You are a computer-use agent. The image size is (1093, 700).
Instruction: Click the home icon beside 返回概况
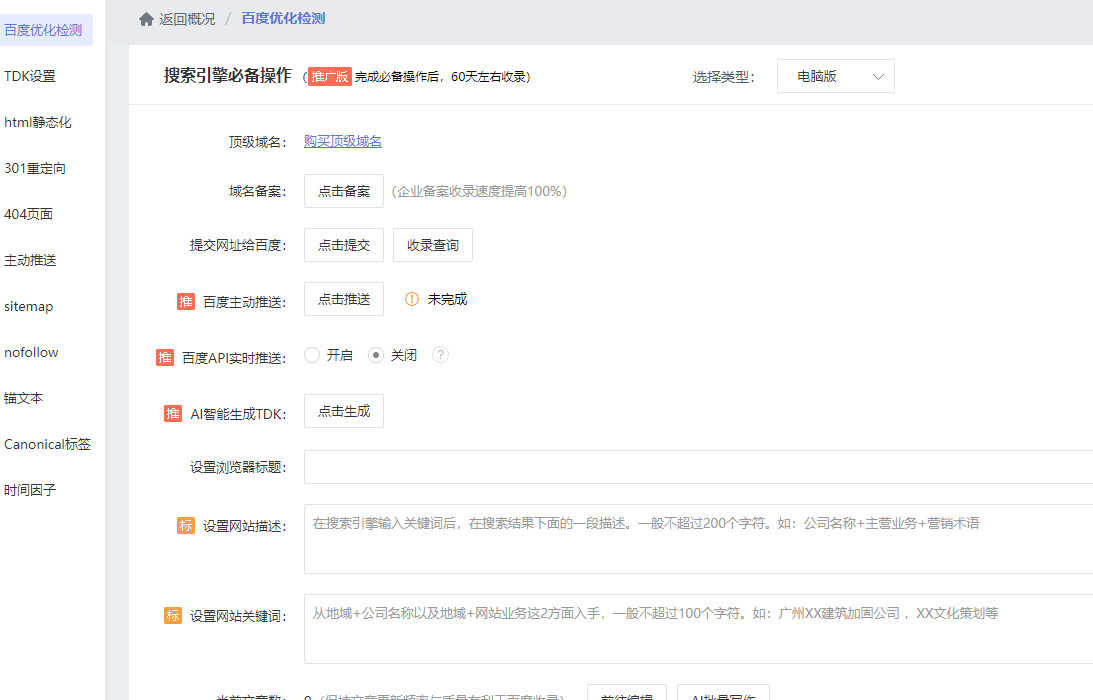[x=146, y=19]
